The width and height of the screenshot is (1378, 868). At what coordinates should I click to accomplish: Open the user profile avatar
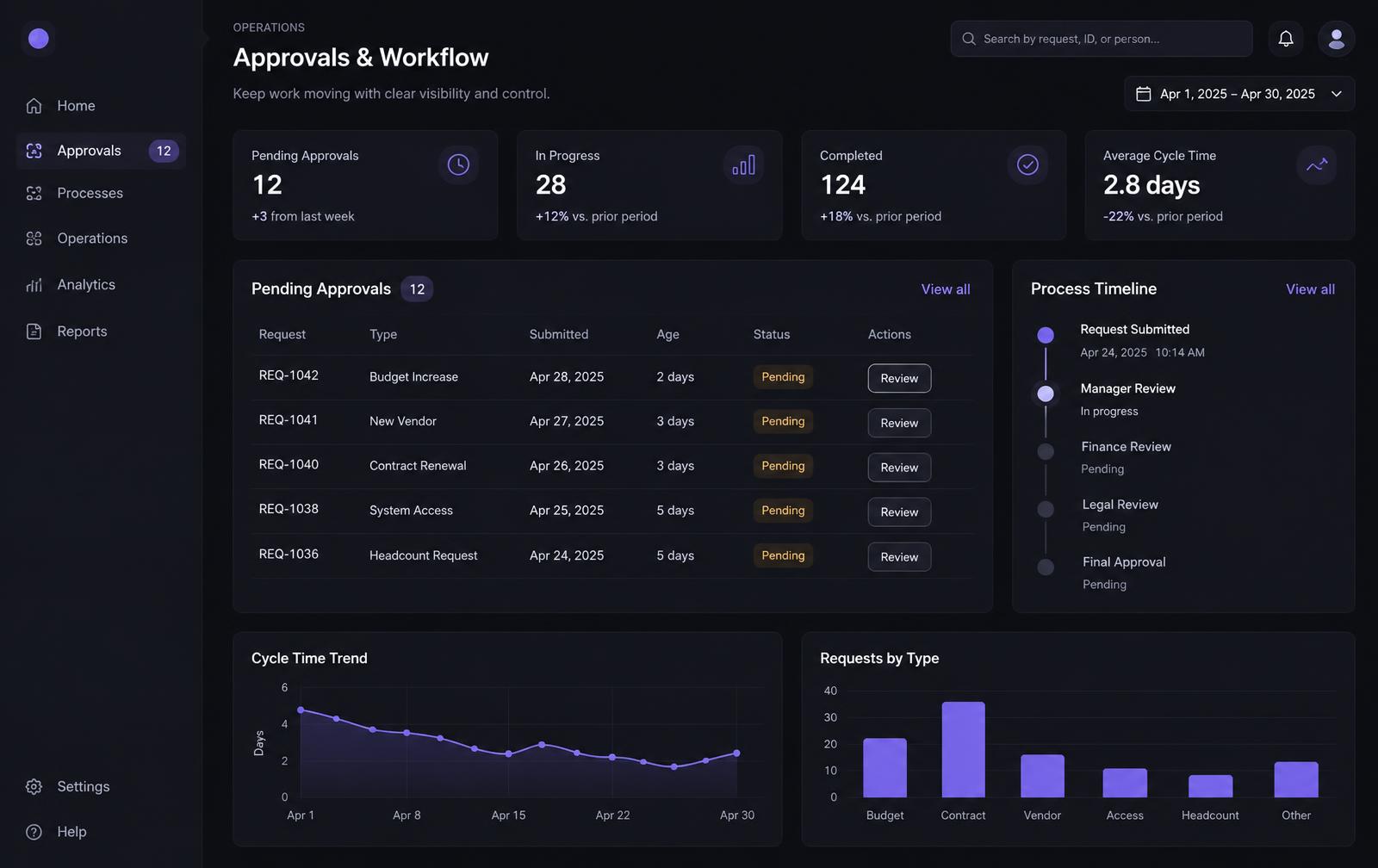1337,39
